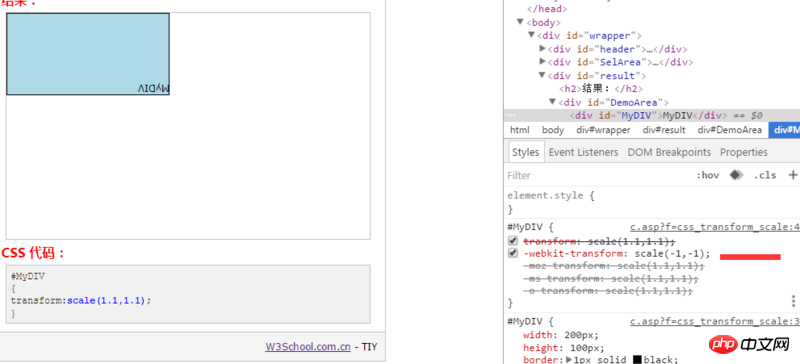Click the flipped light-blue MyDIV box
800x364 pixels.
(x=88, y=54)
